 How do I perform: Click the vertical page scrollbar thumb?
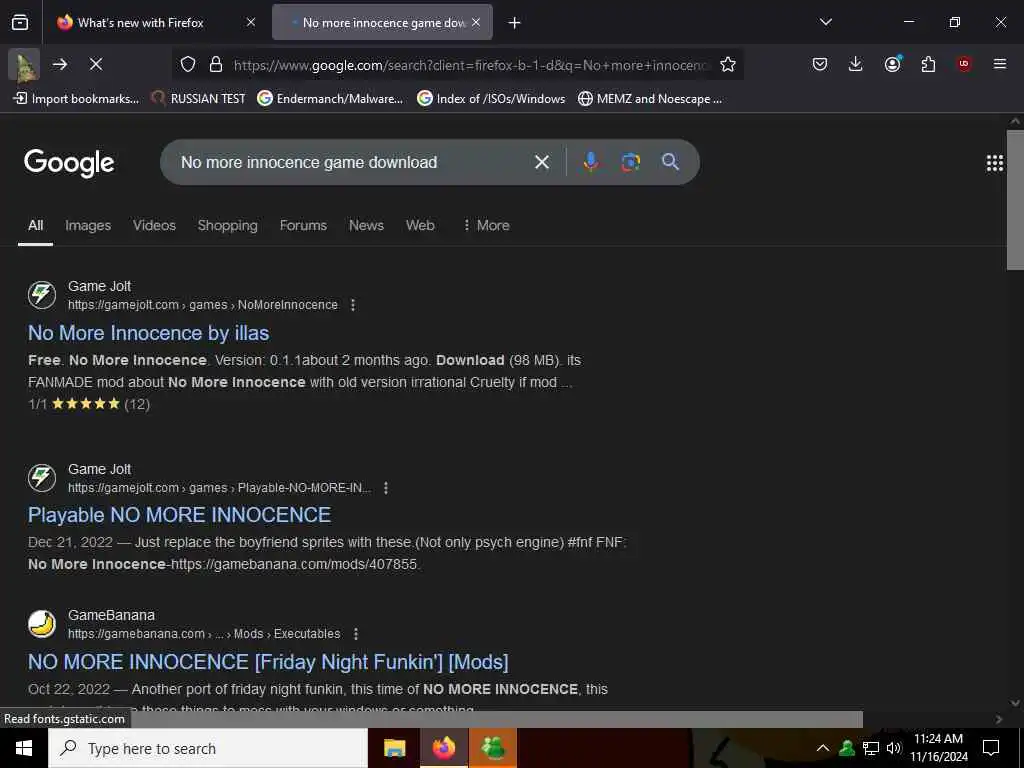(1015, 199)
